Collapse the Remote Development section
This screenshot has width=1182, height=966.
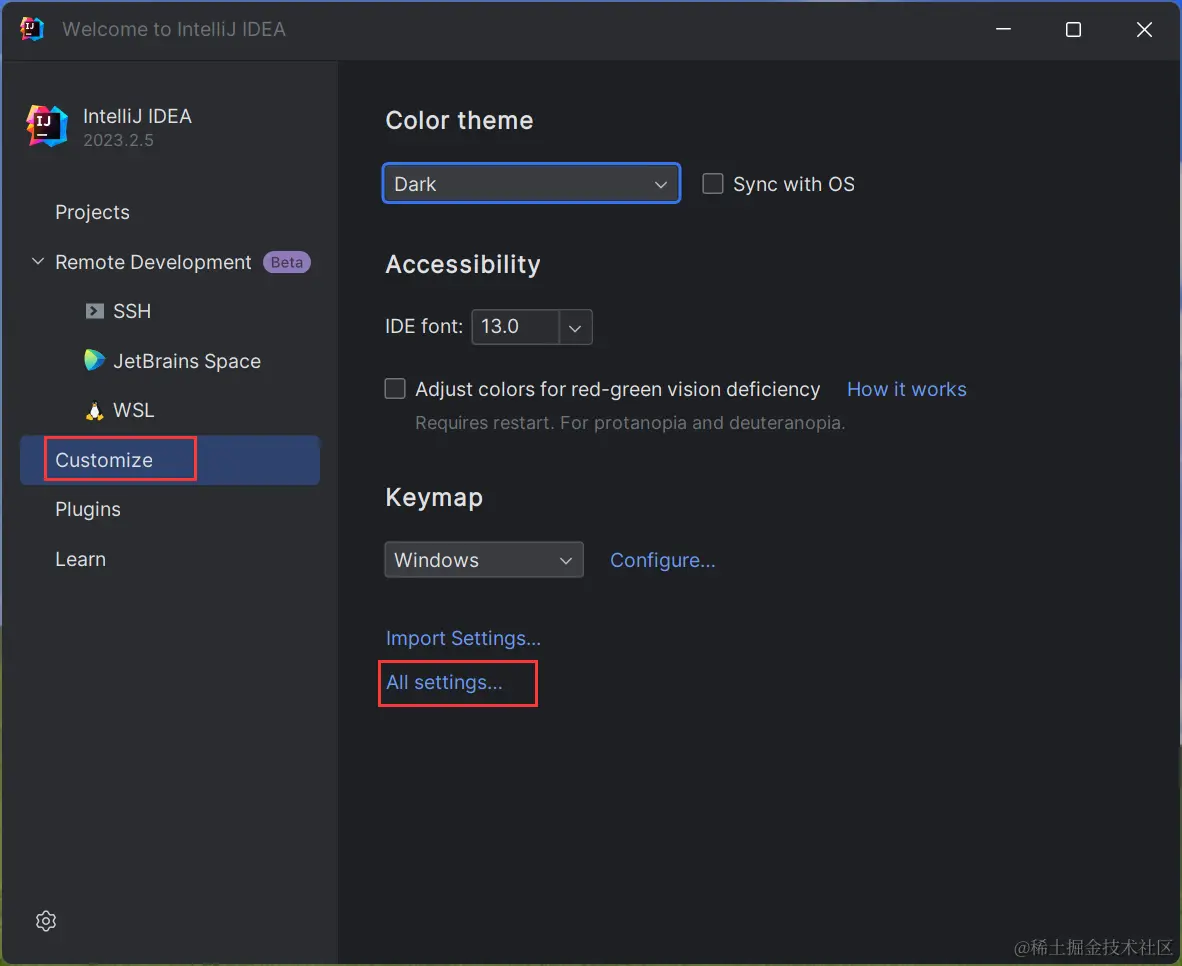(38, 262)
